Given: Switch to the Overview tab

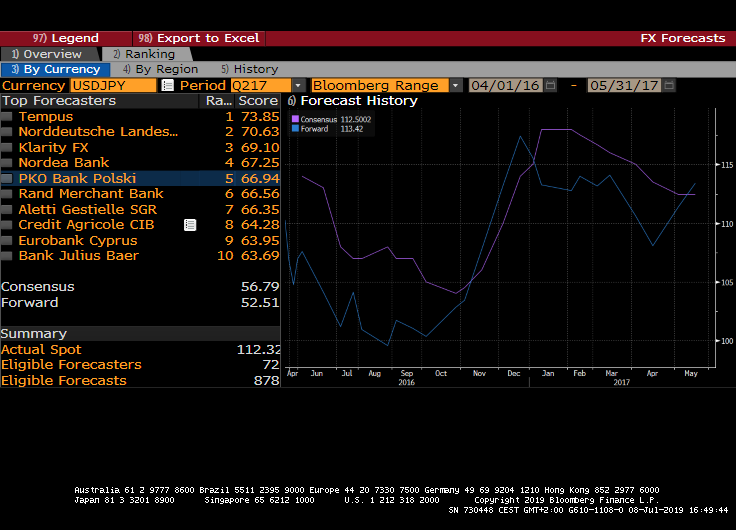Looking at the screenshot, I should pyautogui.click(x=47, y=54).
